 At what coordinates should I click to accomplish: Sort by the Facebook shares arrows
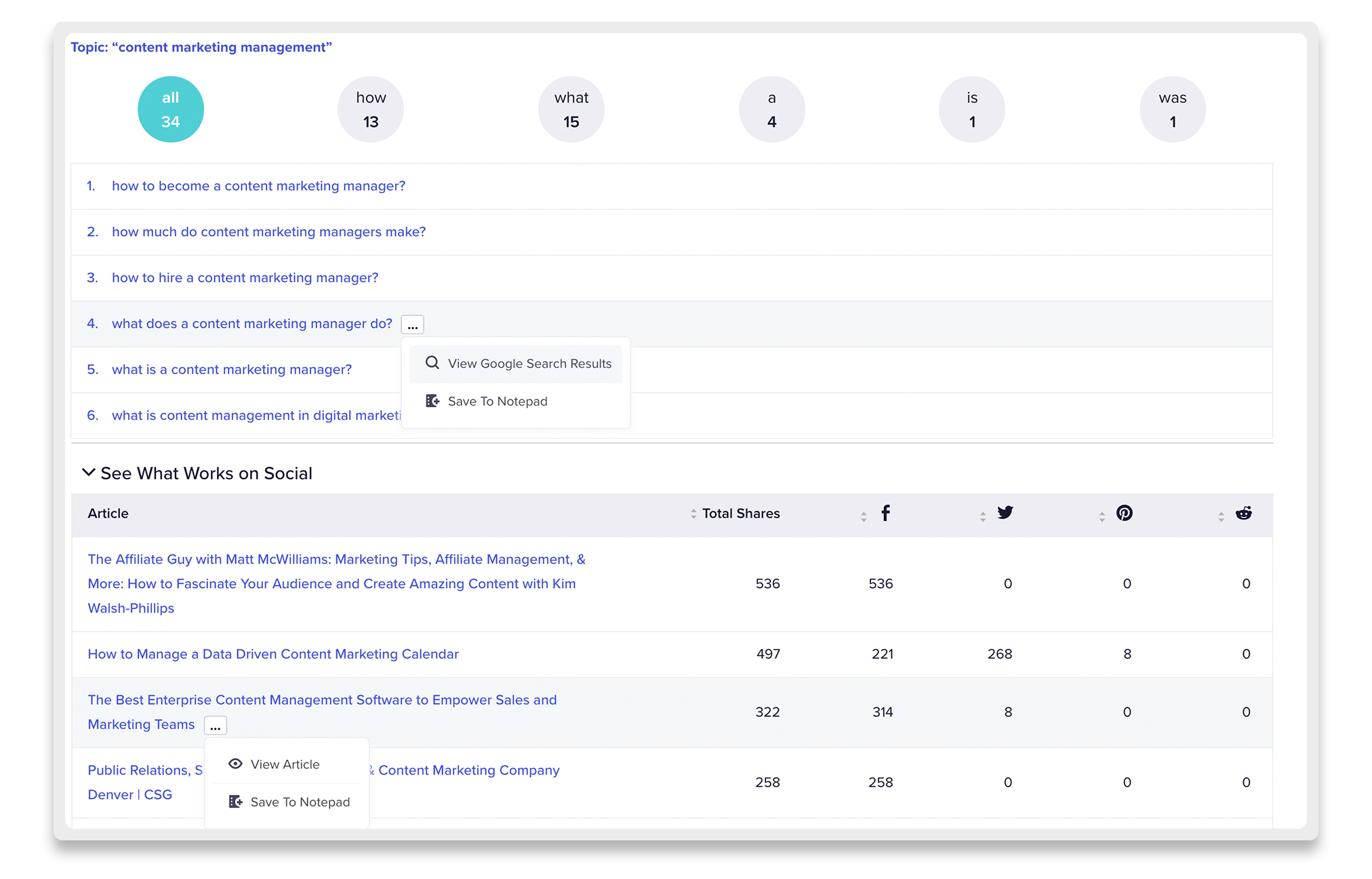click(864, 517)
